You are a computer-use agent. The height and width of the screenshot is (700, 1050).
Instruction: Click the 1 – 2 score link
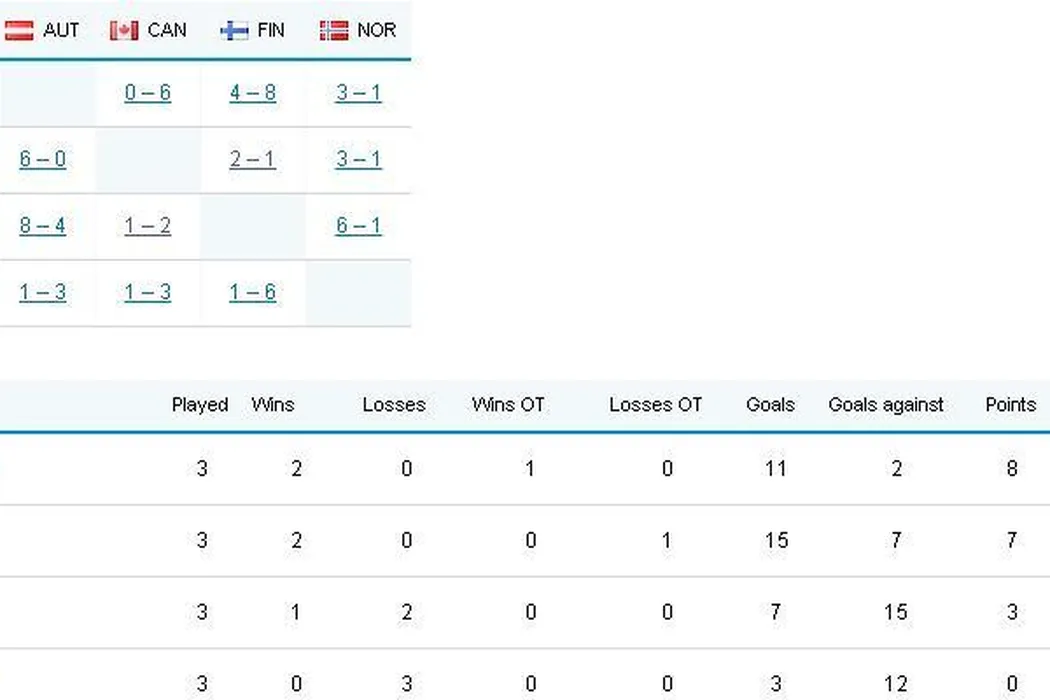pyautogui.click(x=148, y=225)
